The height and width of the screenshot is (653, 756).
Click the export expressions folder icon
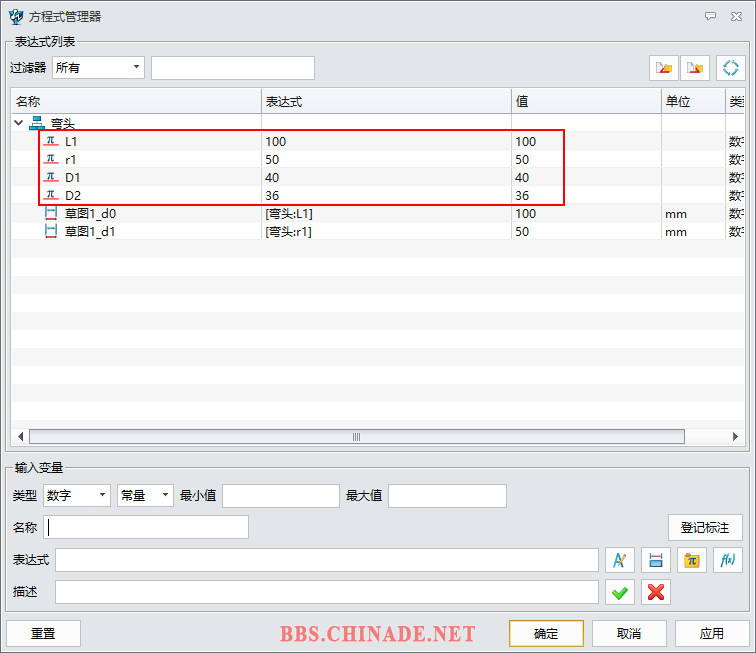pyautogui.click(x=695, y=68)
